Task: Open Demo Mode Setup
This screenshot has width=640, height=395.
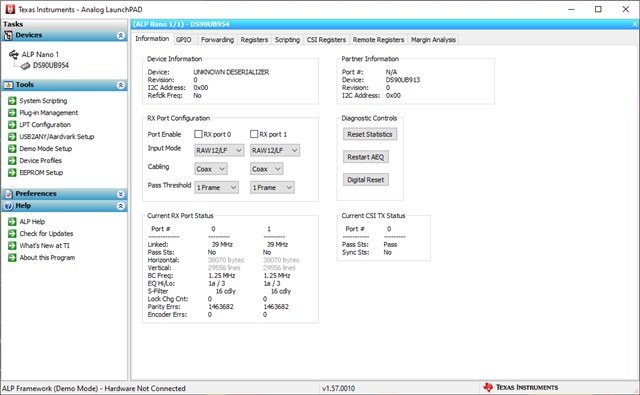Action: click(46, 149)
